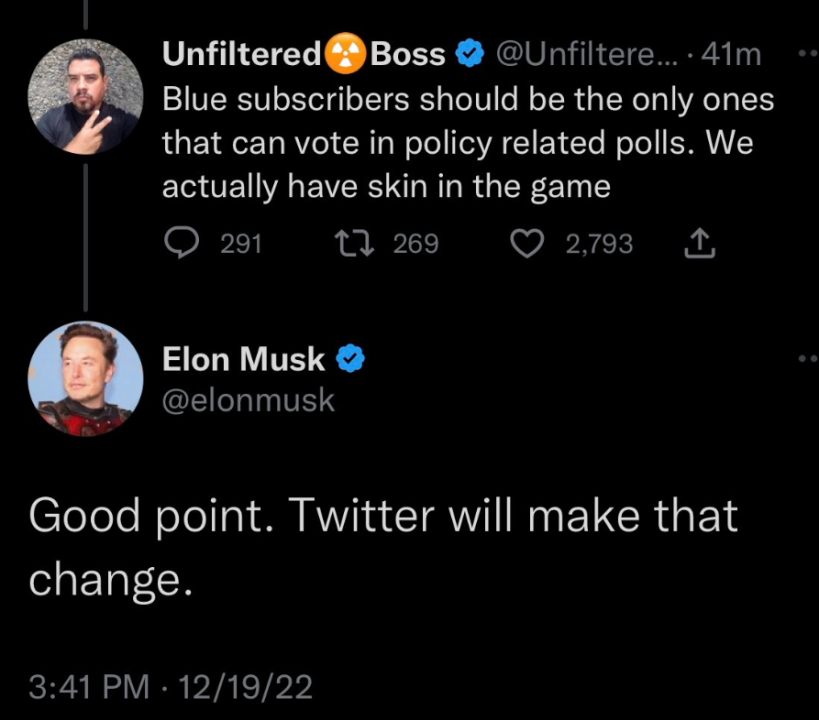Click the radioactive emoji in the username
The height and width of the screenshot is (720, 819).
(x=345, y=55)
